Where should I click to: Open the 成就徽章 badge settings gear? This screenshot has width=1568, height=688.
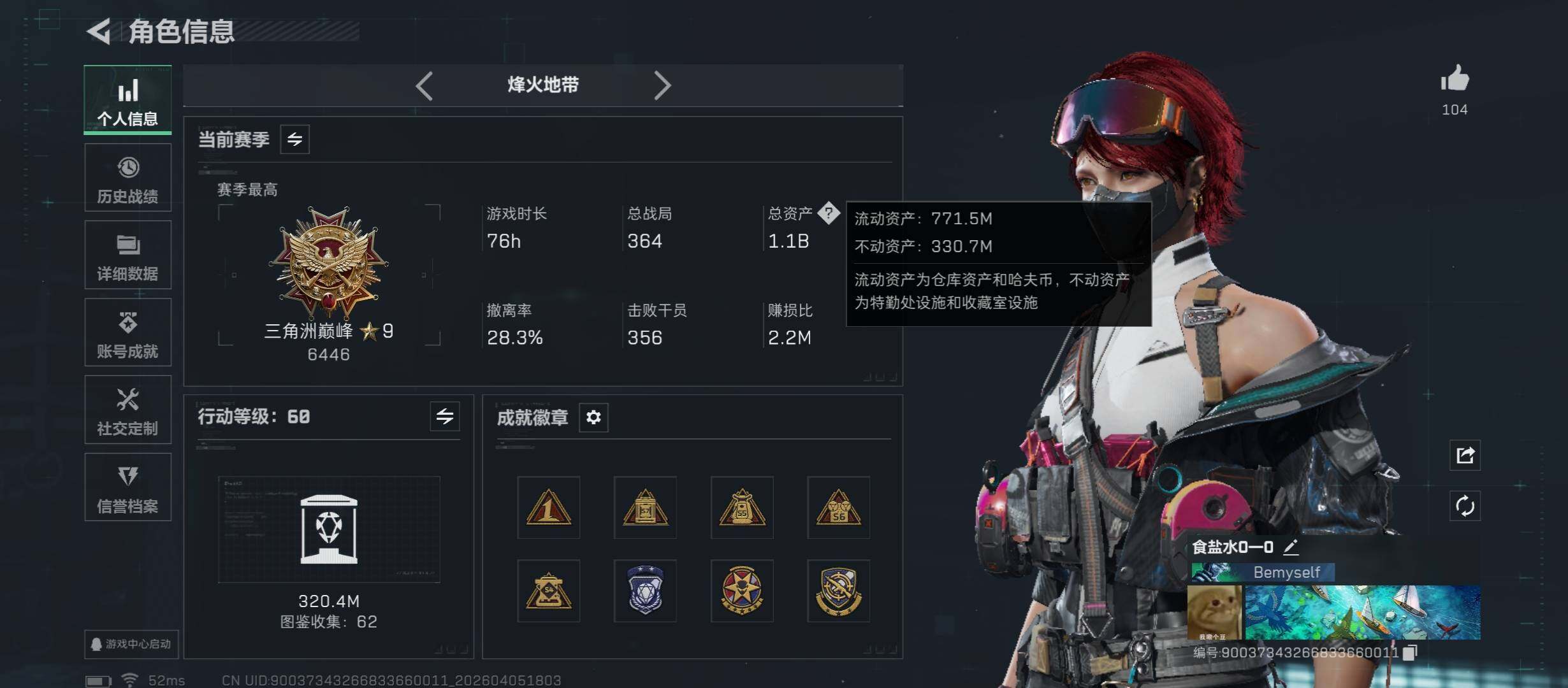(x=593, y=417)
